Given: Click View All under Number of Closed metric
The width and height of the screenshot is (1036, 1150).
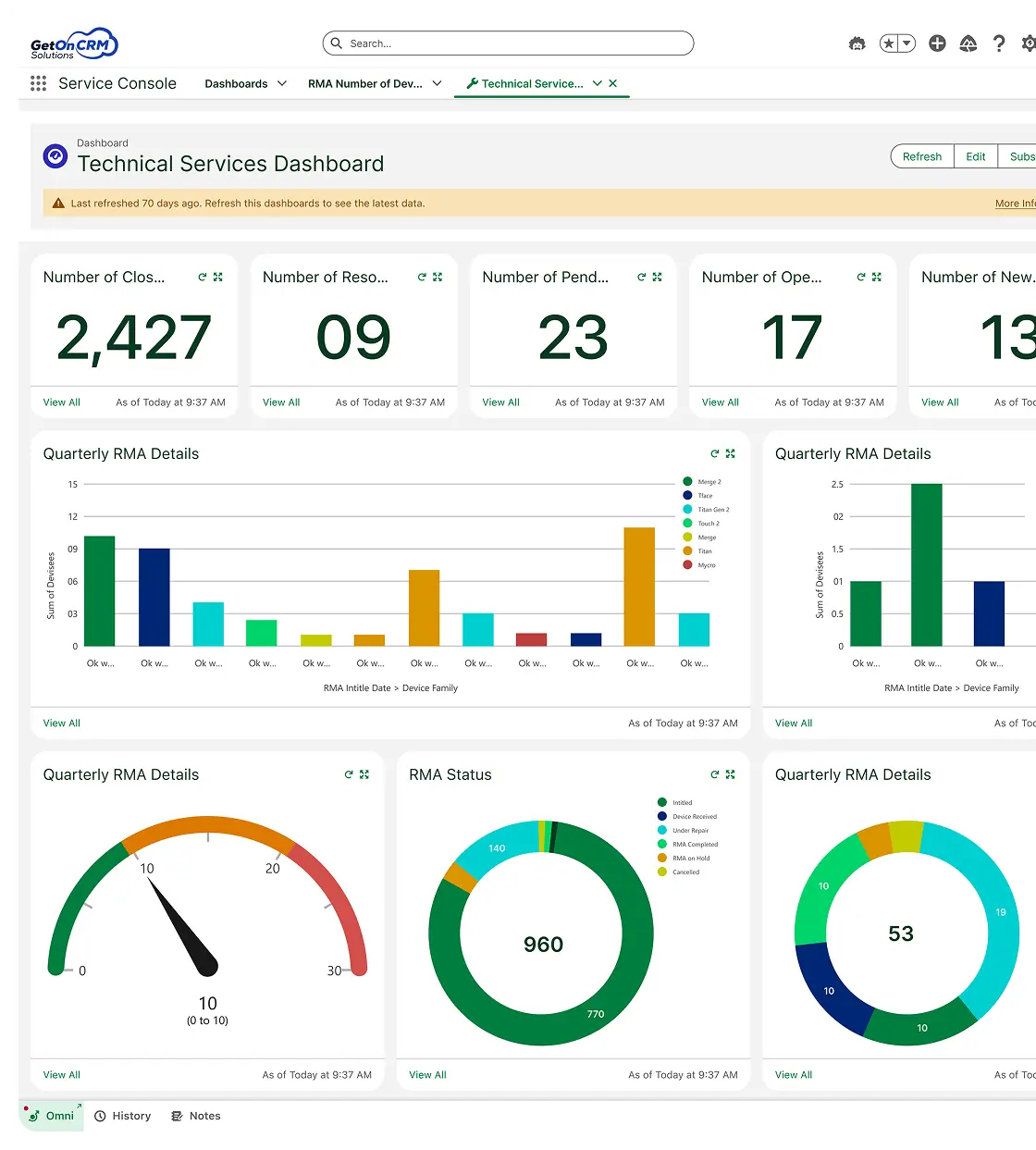Looking at the screenshot, I should coord(61,402).
